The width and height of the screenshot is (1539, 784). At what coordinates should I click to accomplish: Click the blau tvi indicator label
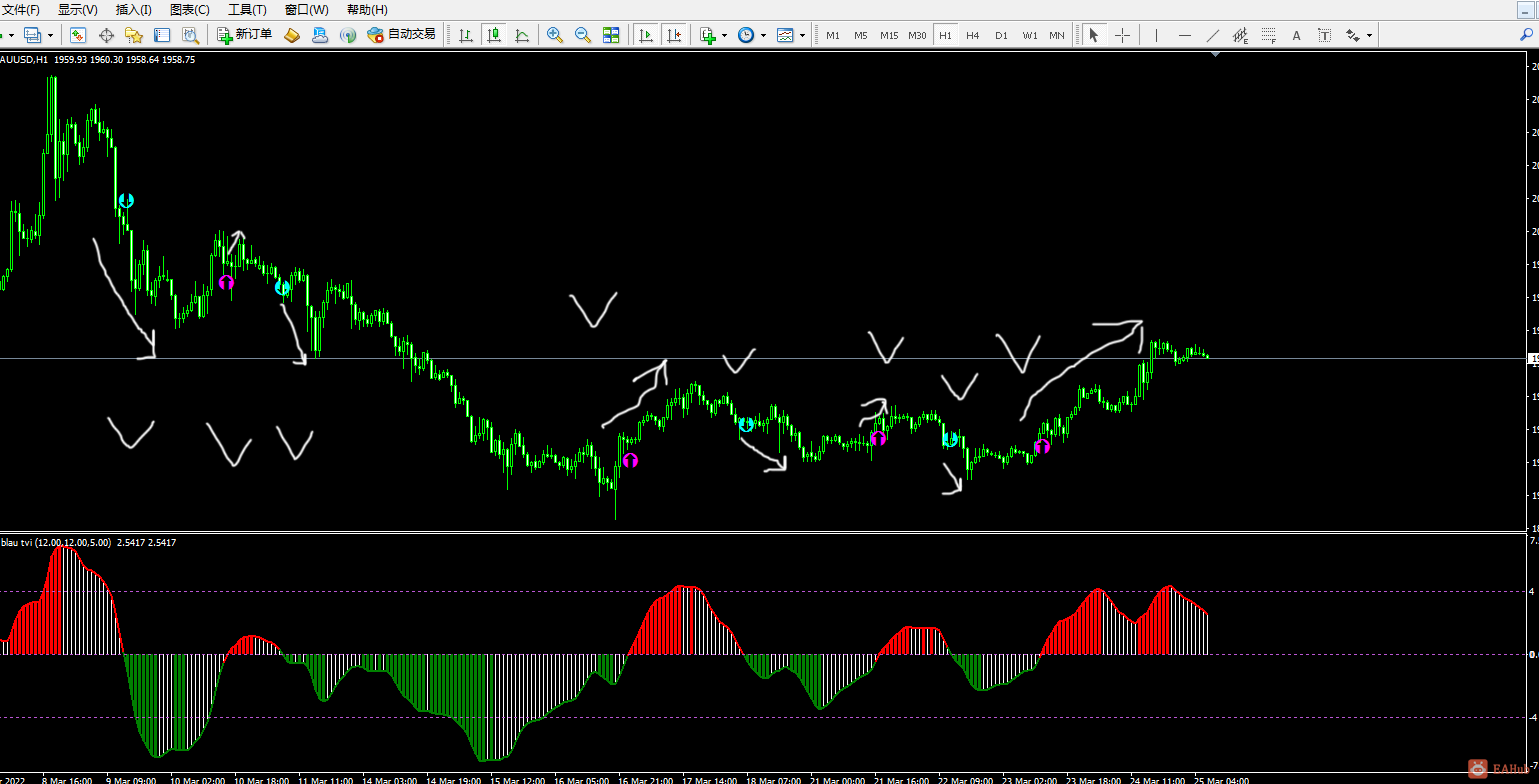pos(88,542)
